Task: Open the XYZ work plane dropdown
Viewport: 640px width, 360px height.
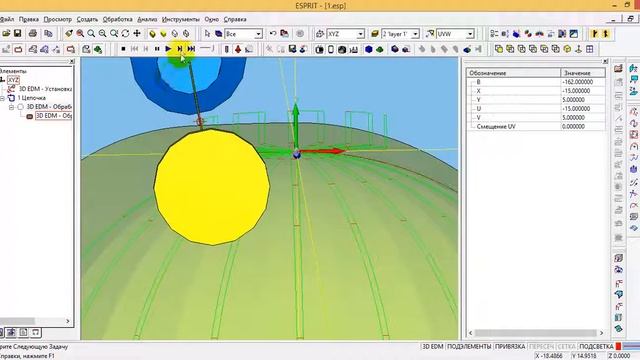Action: point(360,34)
